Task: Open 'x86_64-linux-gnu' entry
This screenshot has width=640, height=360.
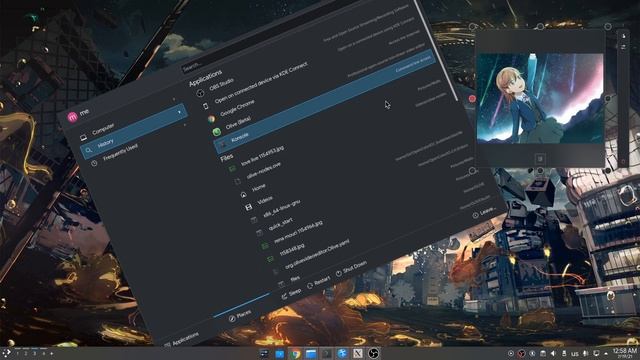Action: click(x=282, y=208)
